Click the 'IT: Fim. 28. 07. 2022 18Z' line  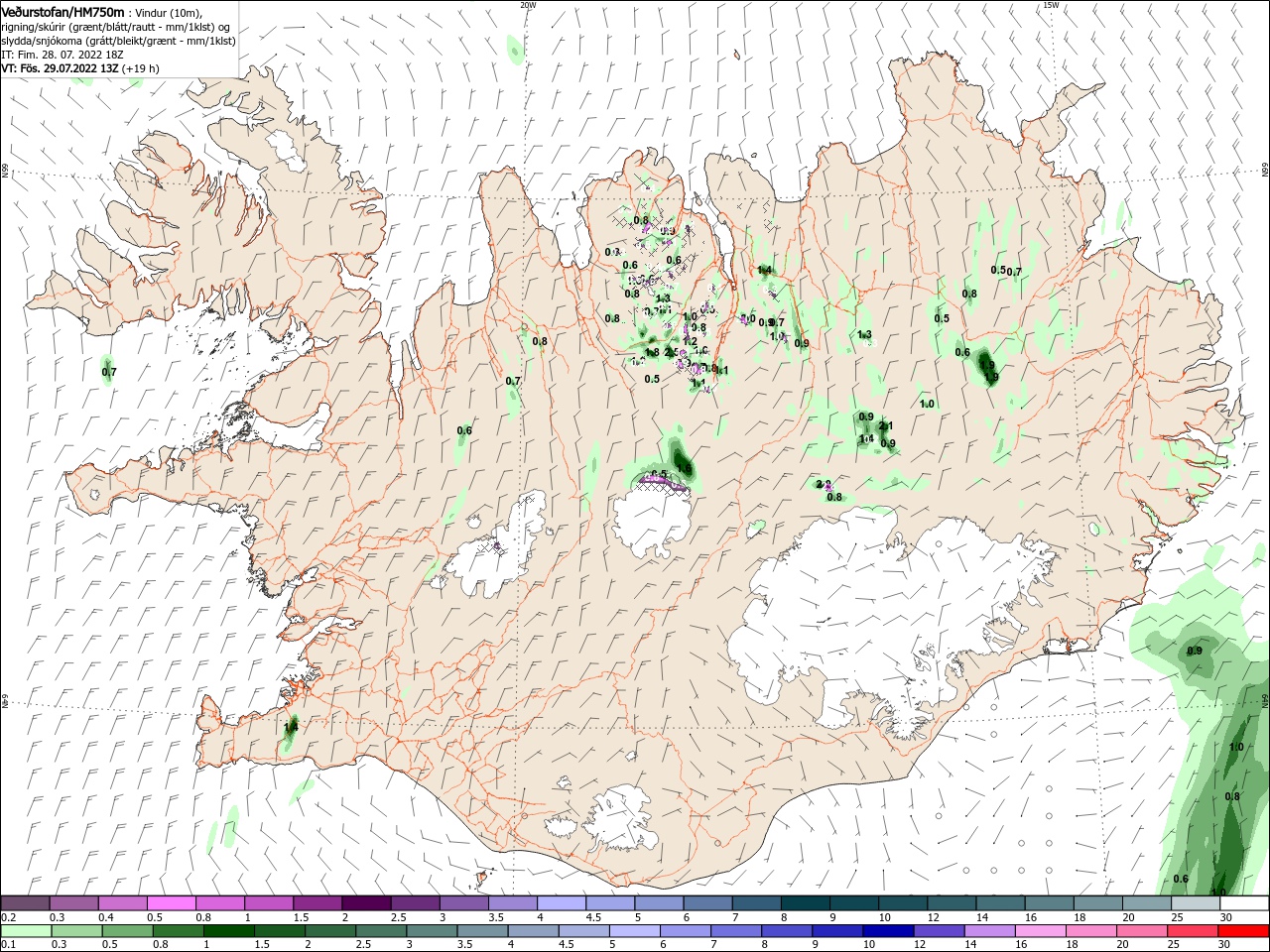[x=63, y=55]
